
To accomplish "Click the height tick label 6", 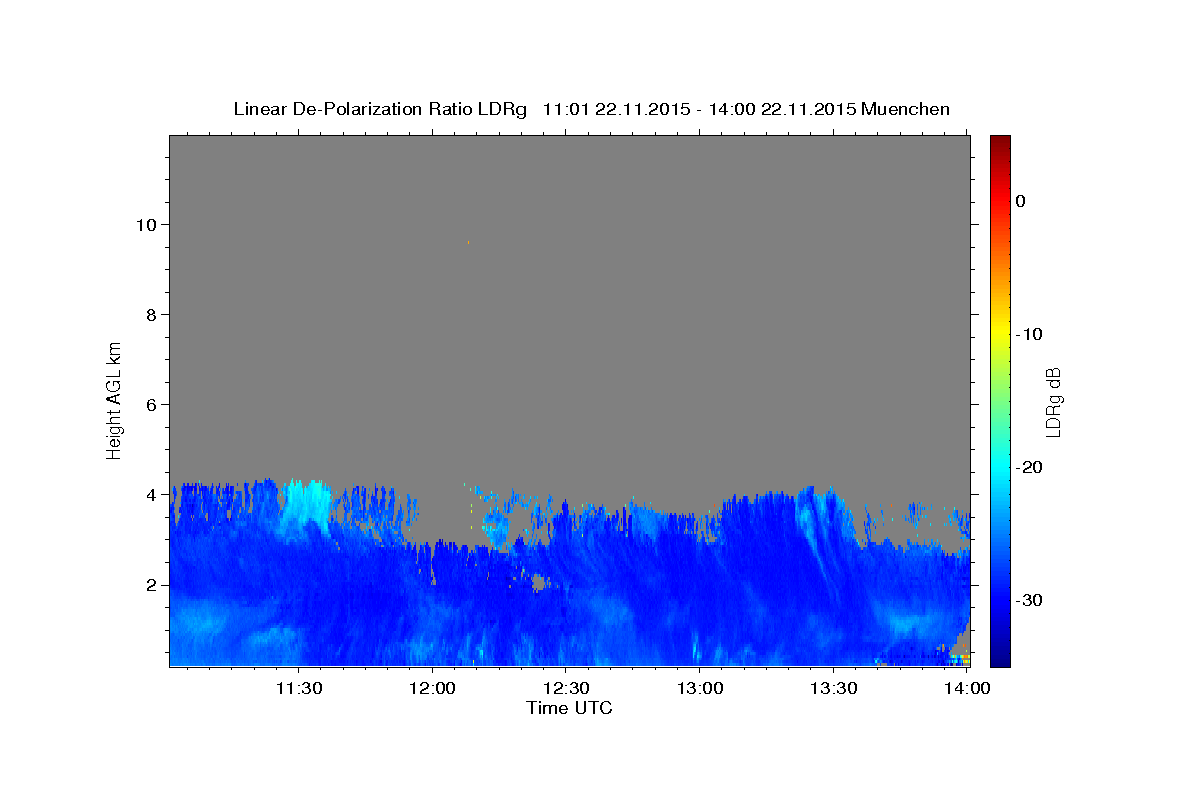I will 152,404.
